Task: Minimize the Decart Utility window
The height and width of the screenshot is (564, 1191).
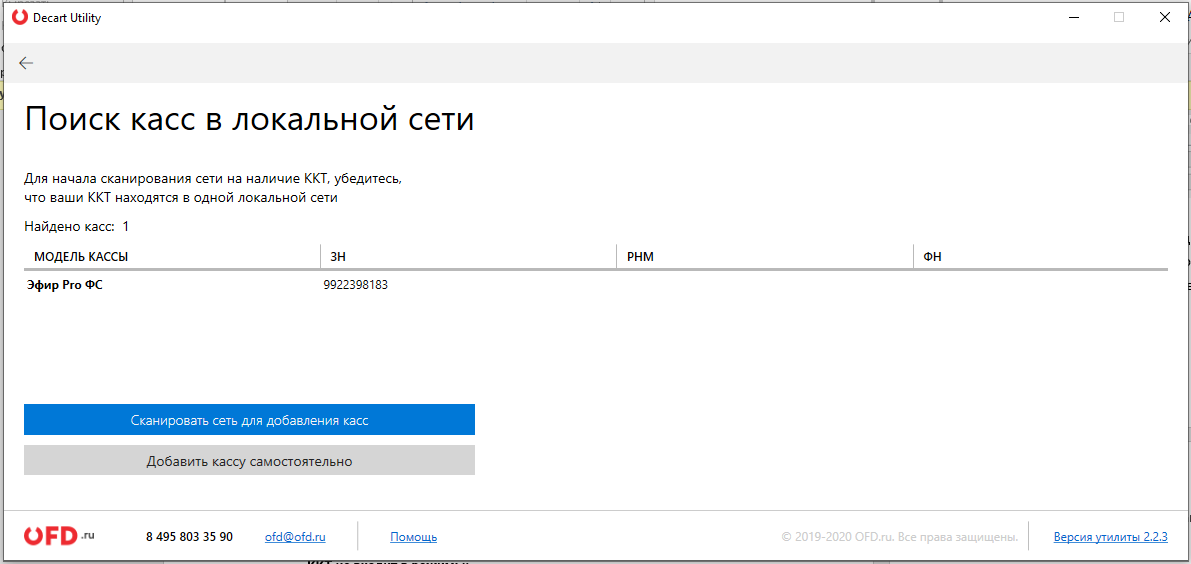Action: [x=1073, y=17]
